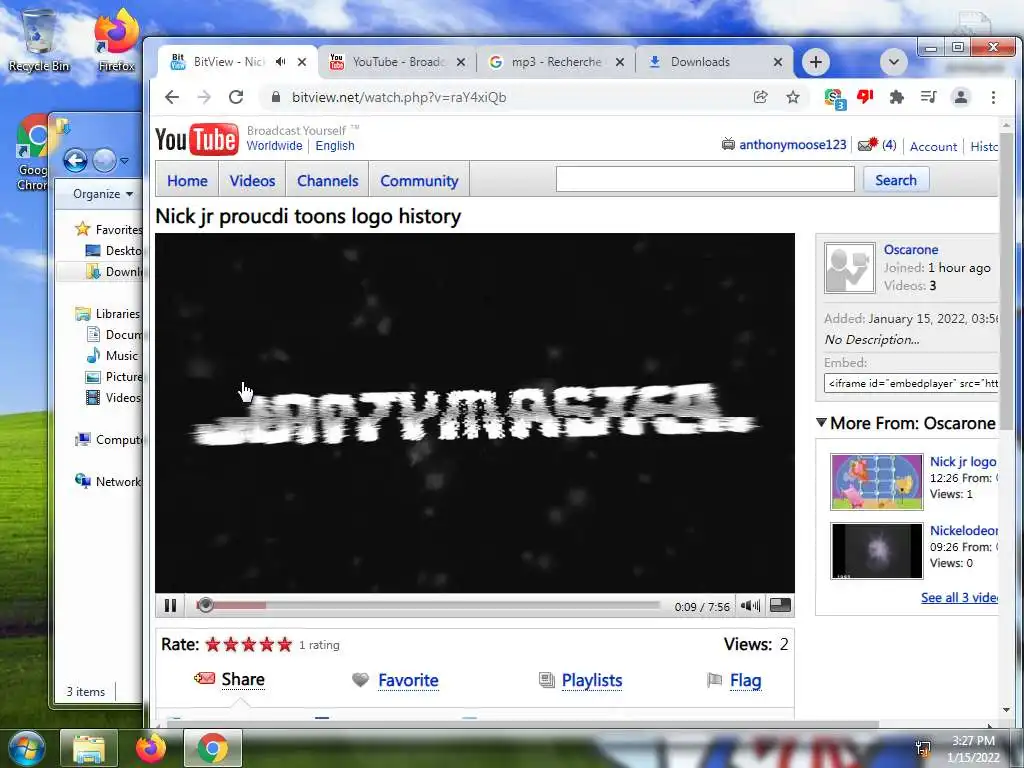Click the forward arrow in Chrome toolbar
The image size is (1024, 768).
pos(204,97)
